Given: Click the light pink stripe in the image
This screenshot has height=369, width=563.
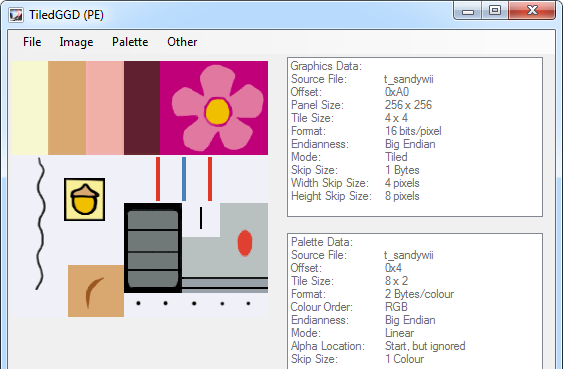Looking at the screenshot, I should [105, 108].
